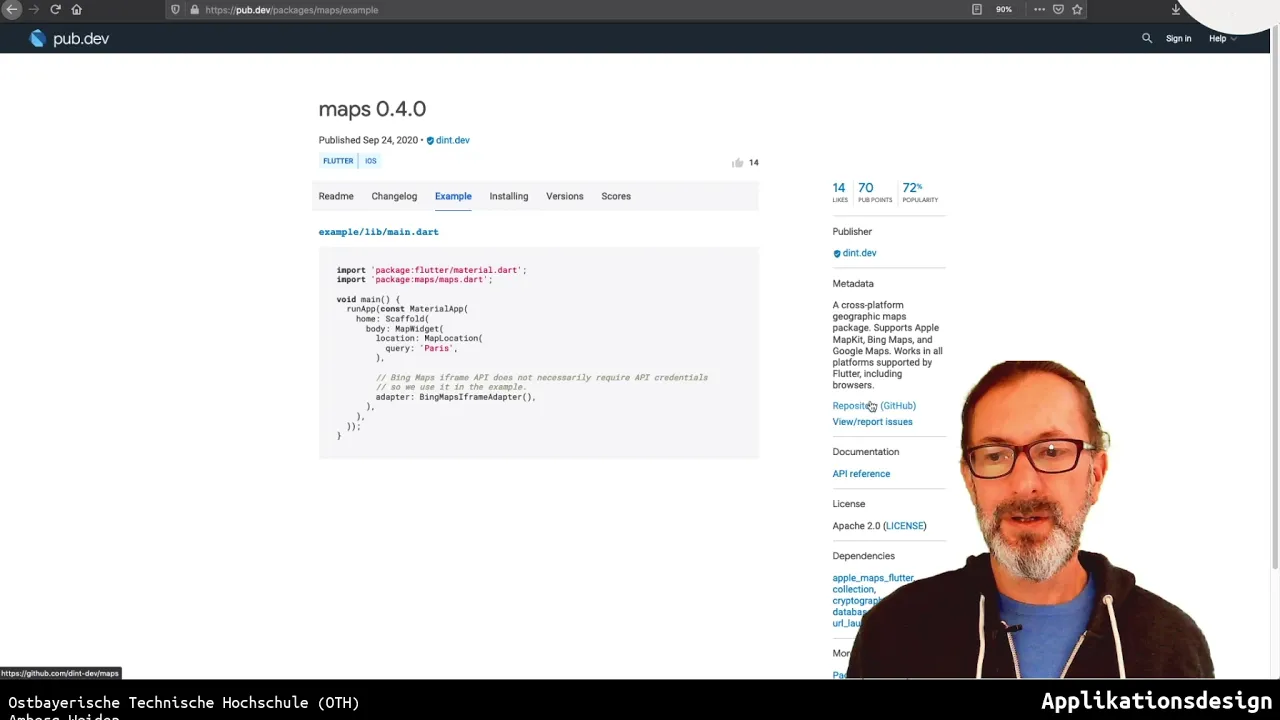This screenshot has height=720, width=1280.
Task: Click the browser forward arrow
Action: pyautogui.click(x=34, y=9)
